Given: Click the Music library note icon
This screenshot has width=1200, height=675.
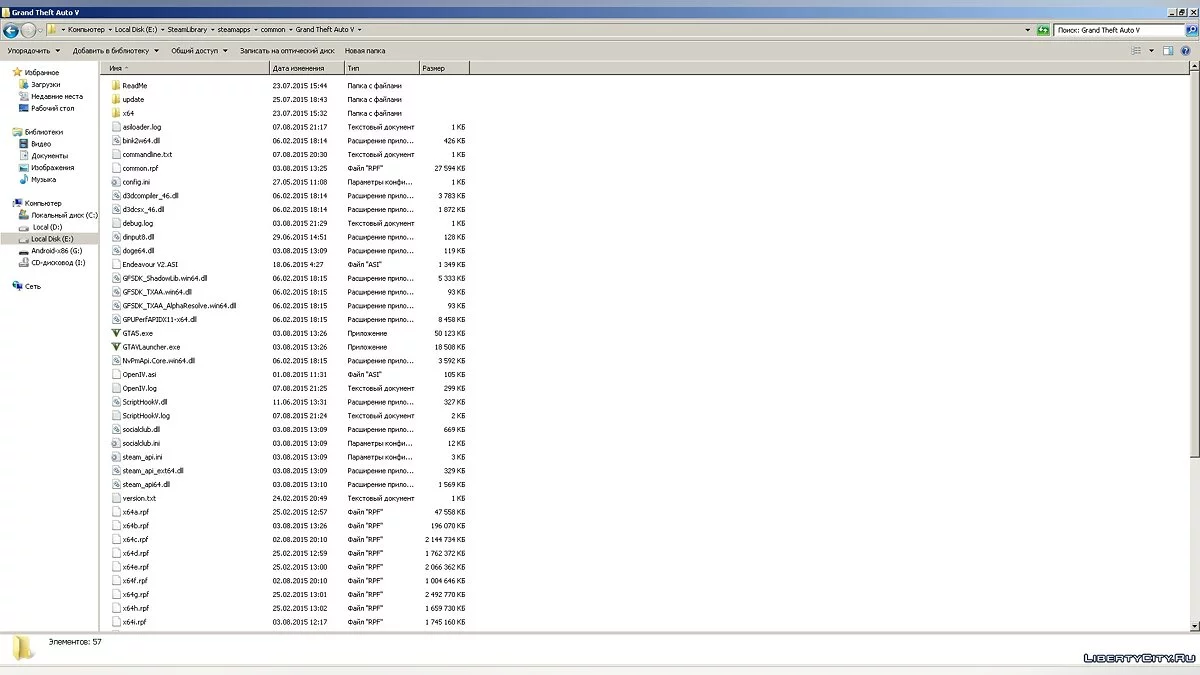Looking at the screenshot, I should point(24,180).
